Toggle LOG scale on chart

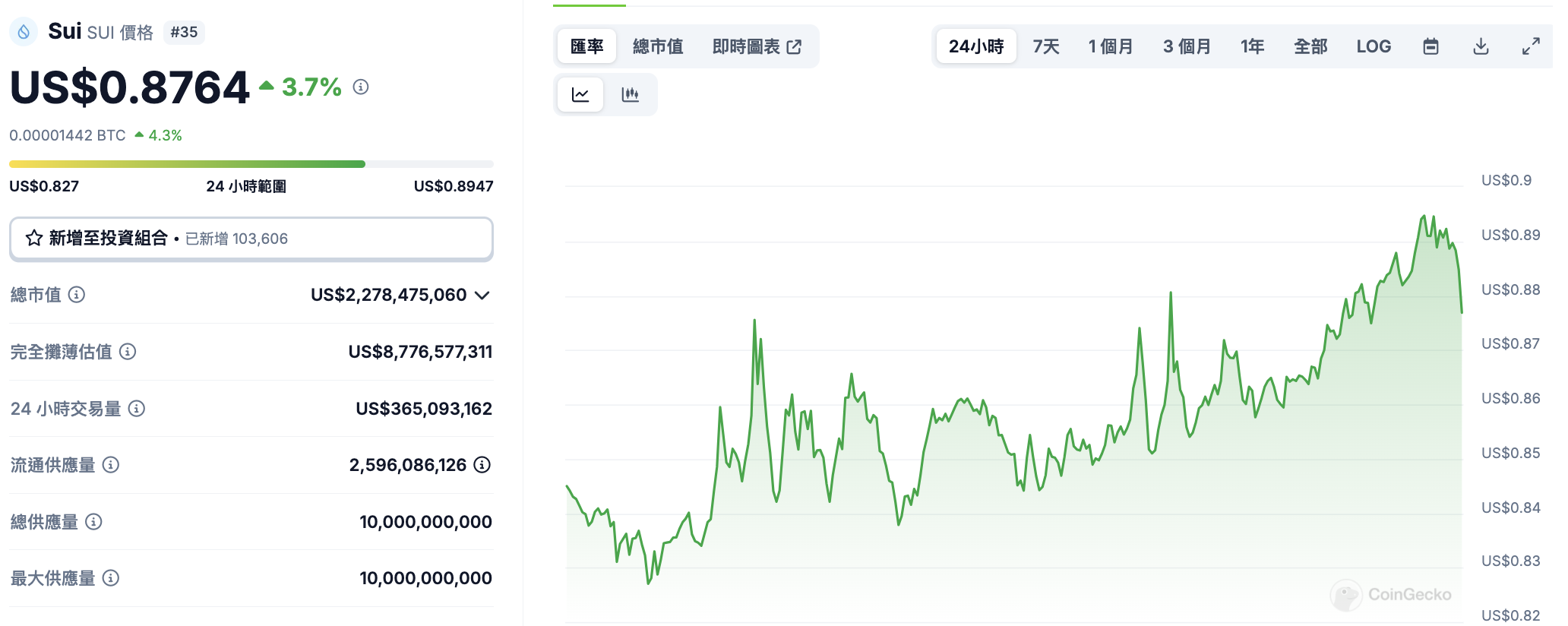(x=1374, y=46)
